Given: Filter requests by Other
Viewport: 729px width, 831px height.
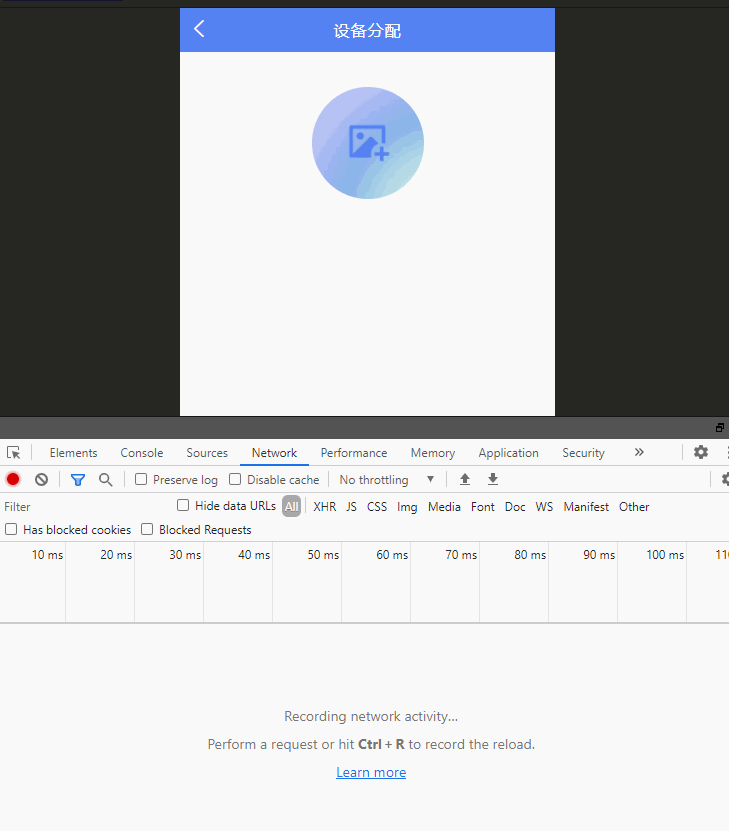Looking at the screenshot, I should pyautogui.click(x=634, y=507).
